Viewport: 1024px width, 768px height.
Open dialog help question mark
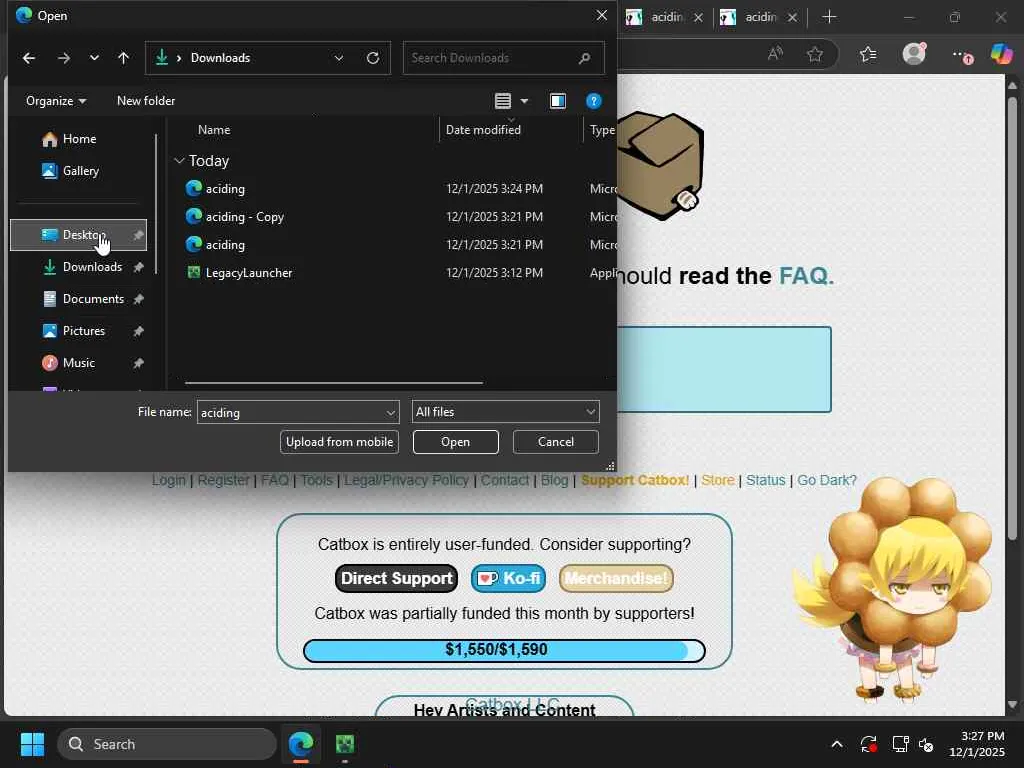(x=593, y=101)
